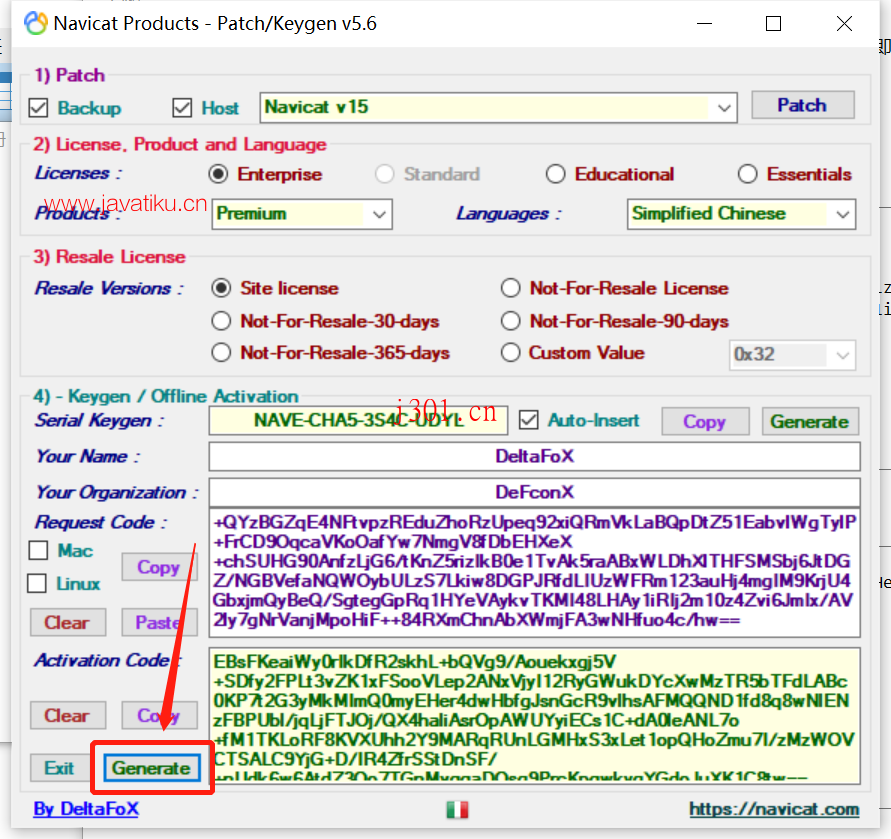
Task: Click inside the Activation Code text box
Action: tap(534, 716)
